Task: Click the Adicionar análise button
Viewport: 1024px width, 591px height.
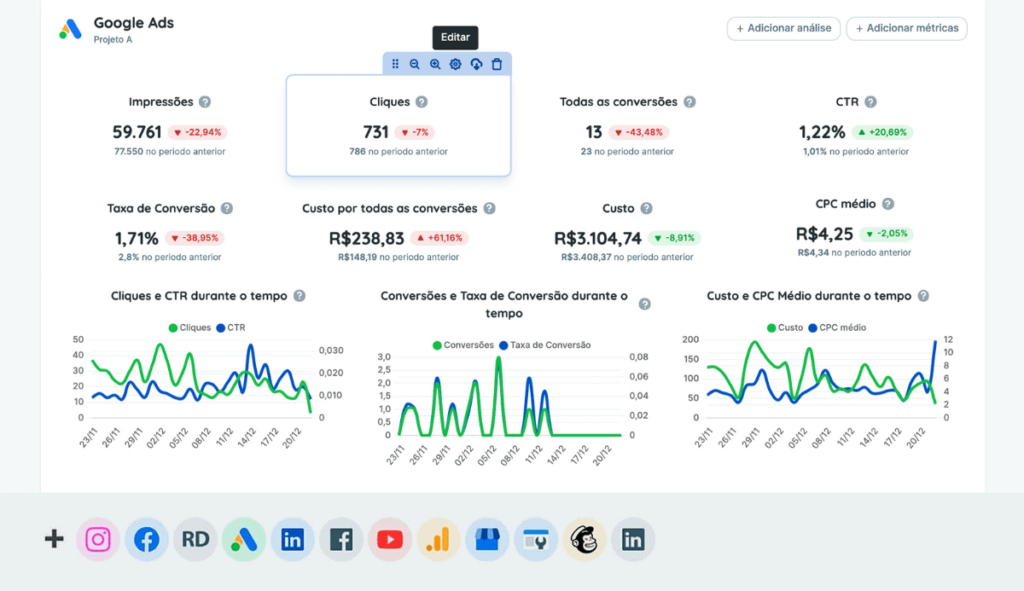Action: point(783,29)
